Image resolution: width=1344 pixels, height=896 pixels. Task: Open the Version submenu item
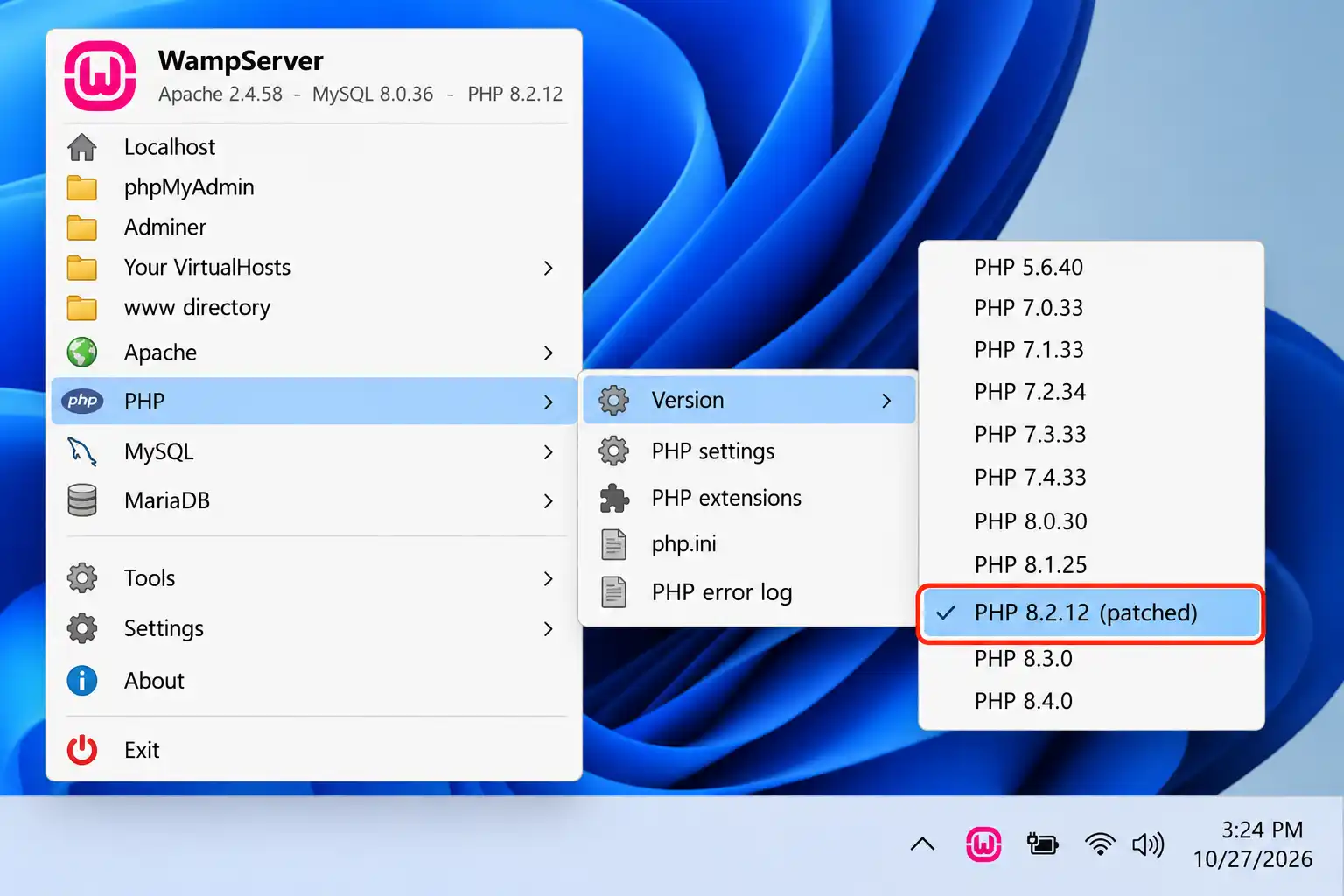749,400
